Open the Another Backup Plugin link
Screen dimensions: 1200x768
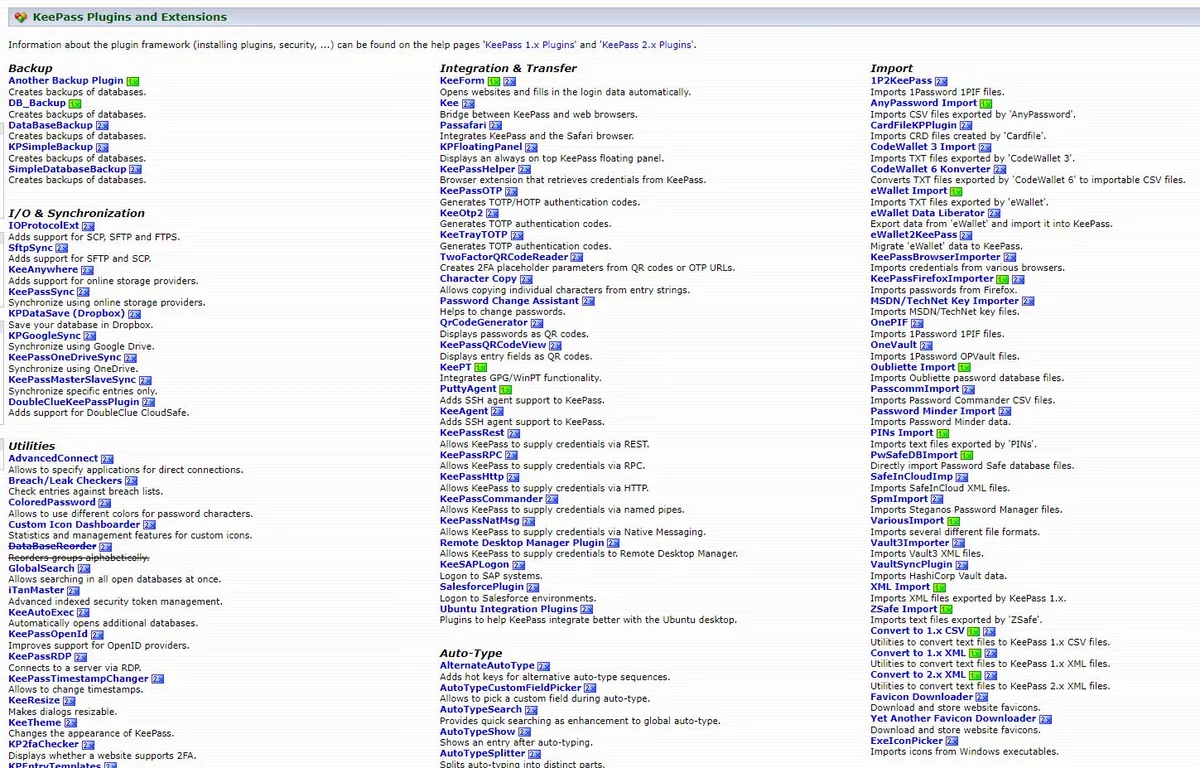coord(66,81)
